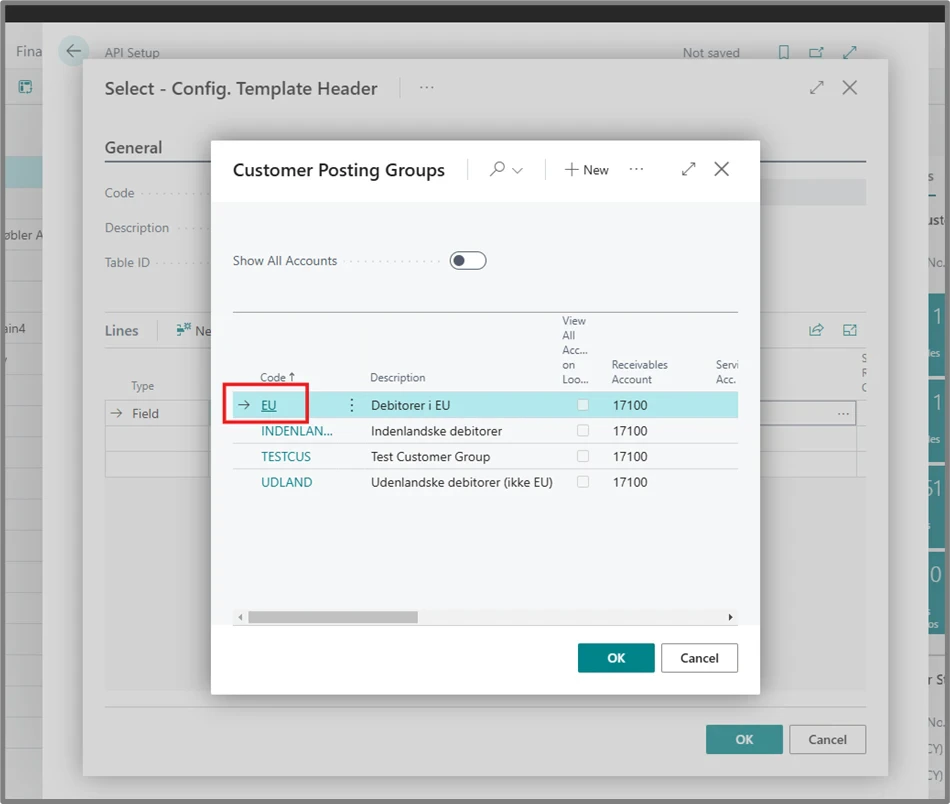950x804 pixels.
Task: Click the search icon in Customer Posting Groups
Action: tap(497, 169)
